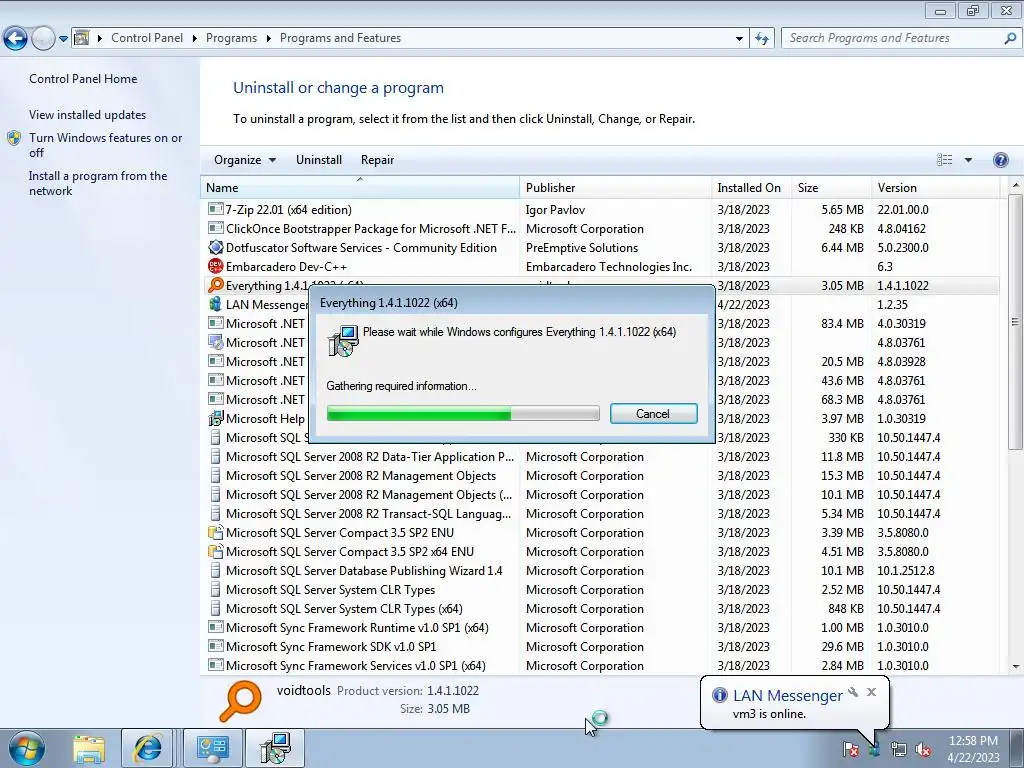
Task: Click the installer icon in Everything dialog
Action: click(344, 341)
